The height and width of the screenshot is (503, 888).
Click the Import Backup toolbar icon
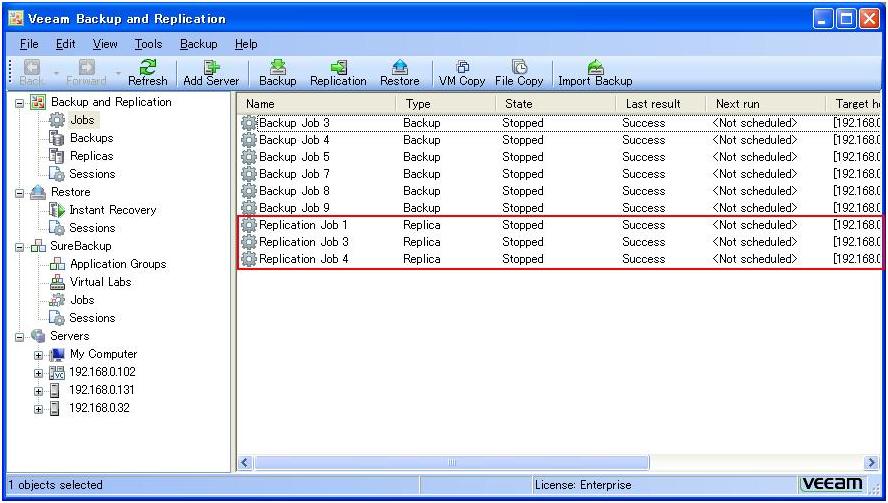pyautogui.click(x=595, y=67)
